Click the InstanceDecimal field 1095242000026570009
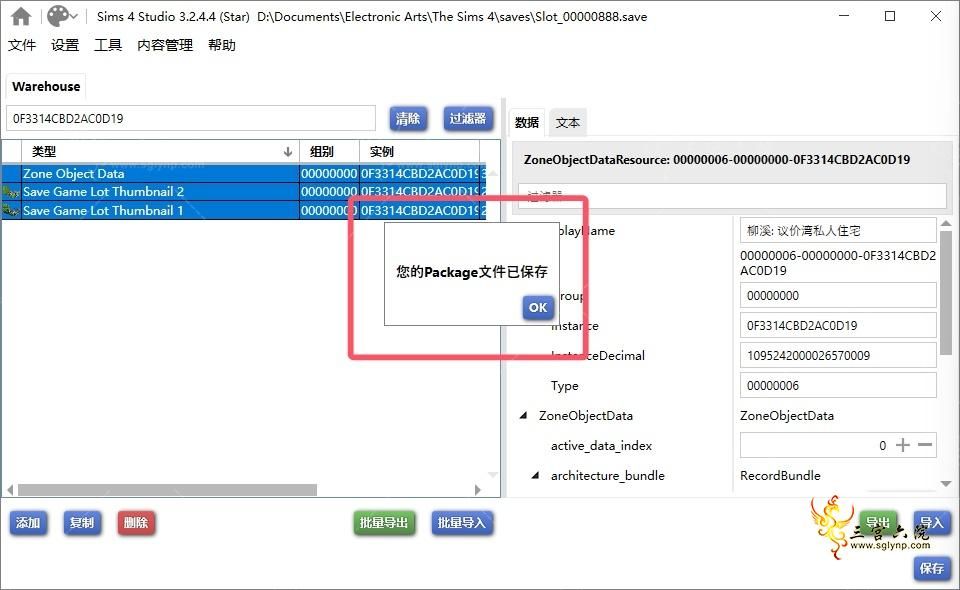The height and width of the screenshot is (590, 960). coord(838,355)
